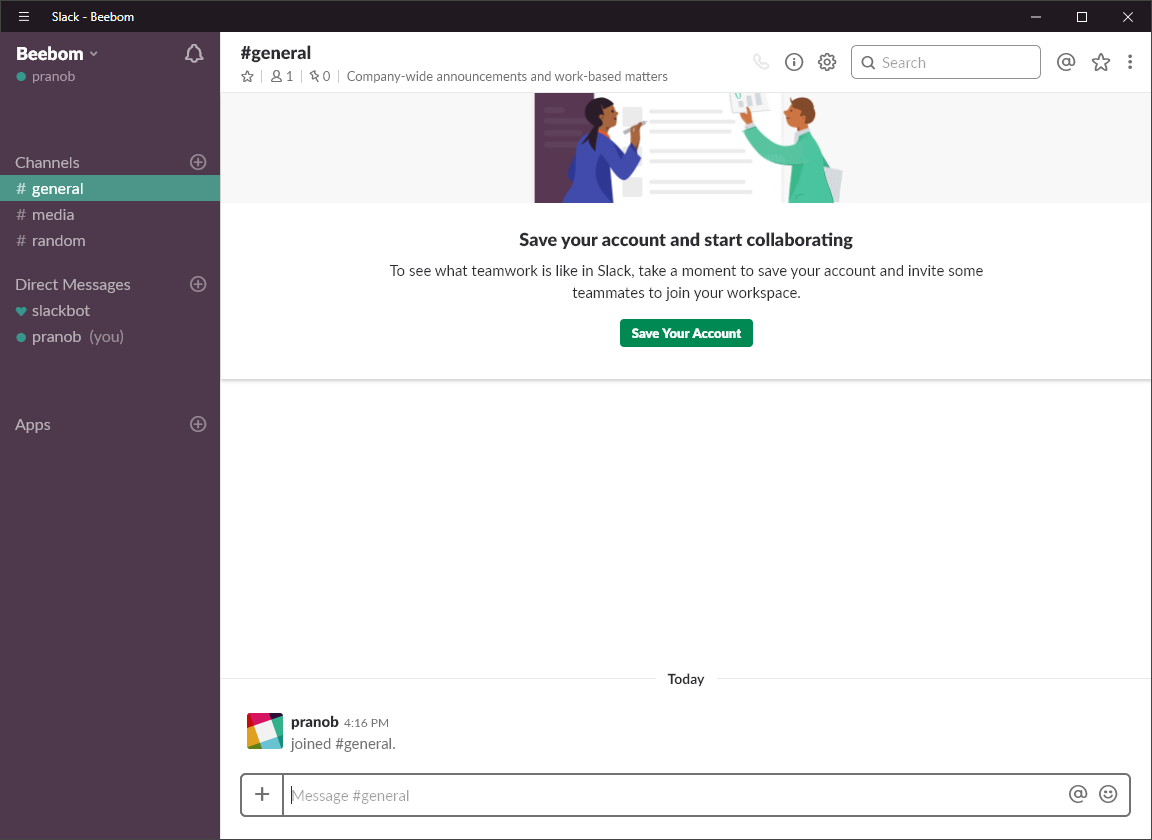
Task: Click the Channels section header
Action: tap(47, 162)
